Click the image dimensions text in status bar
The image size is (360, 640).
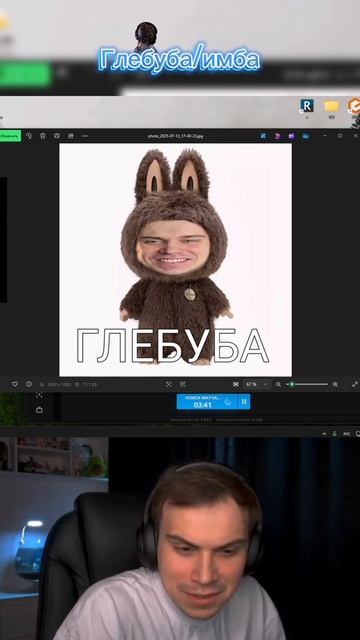coord(59,384)
